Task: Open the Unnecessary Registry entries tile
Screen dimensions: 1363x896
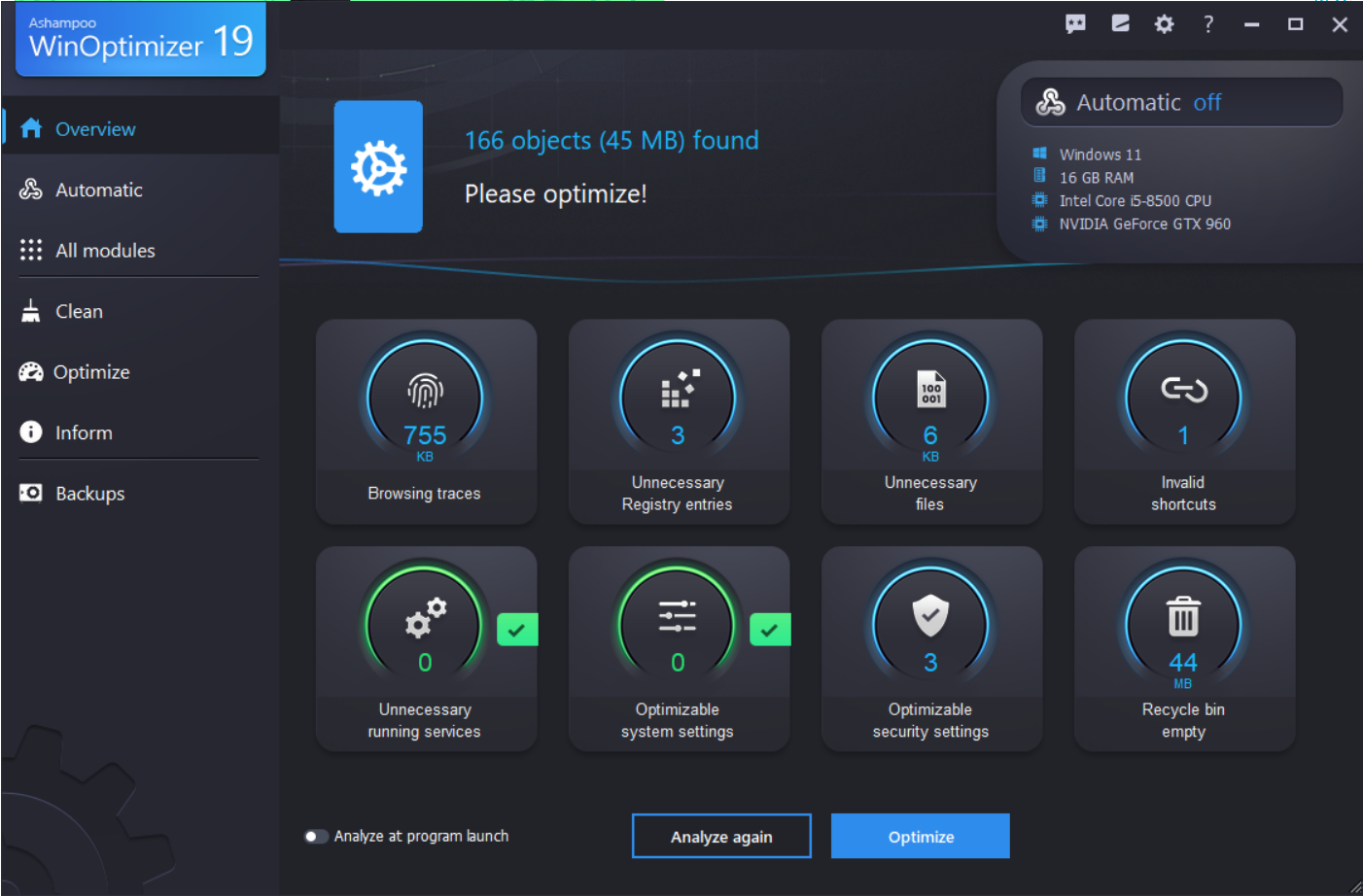Action: [x=678, y=421]
